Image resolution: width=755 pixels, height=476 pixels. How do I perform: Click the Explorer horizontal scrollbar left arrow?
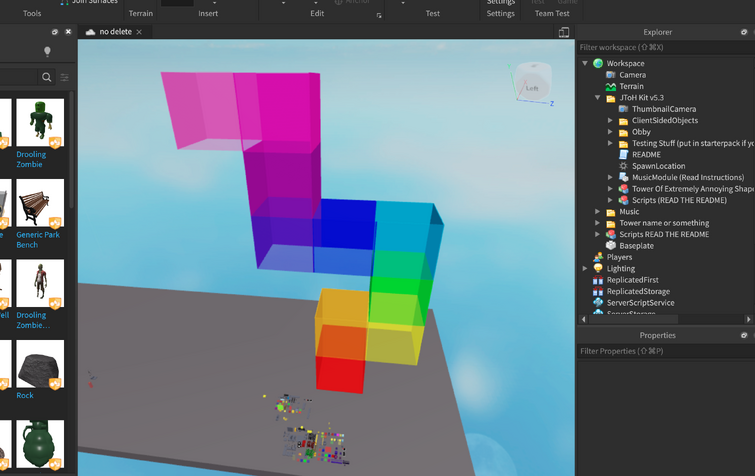[x=584, y=319]
